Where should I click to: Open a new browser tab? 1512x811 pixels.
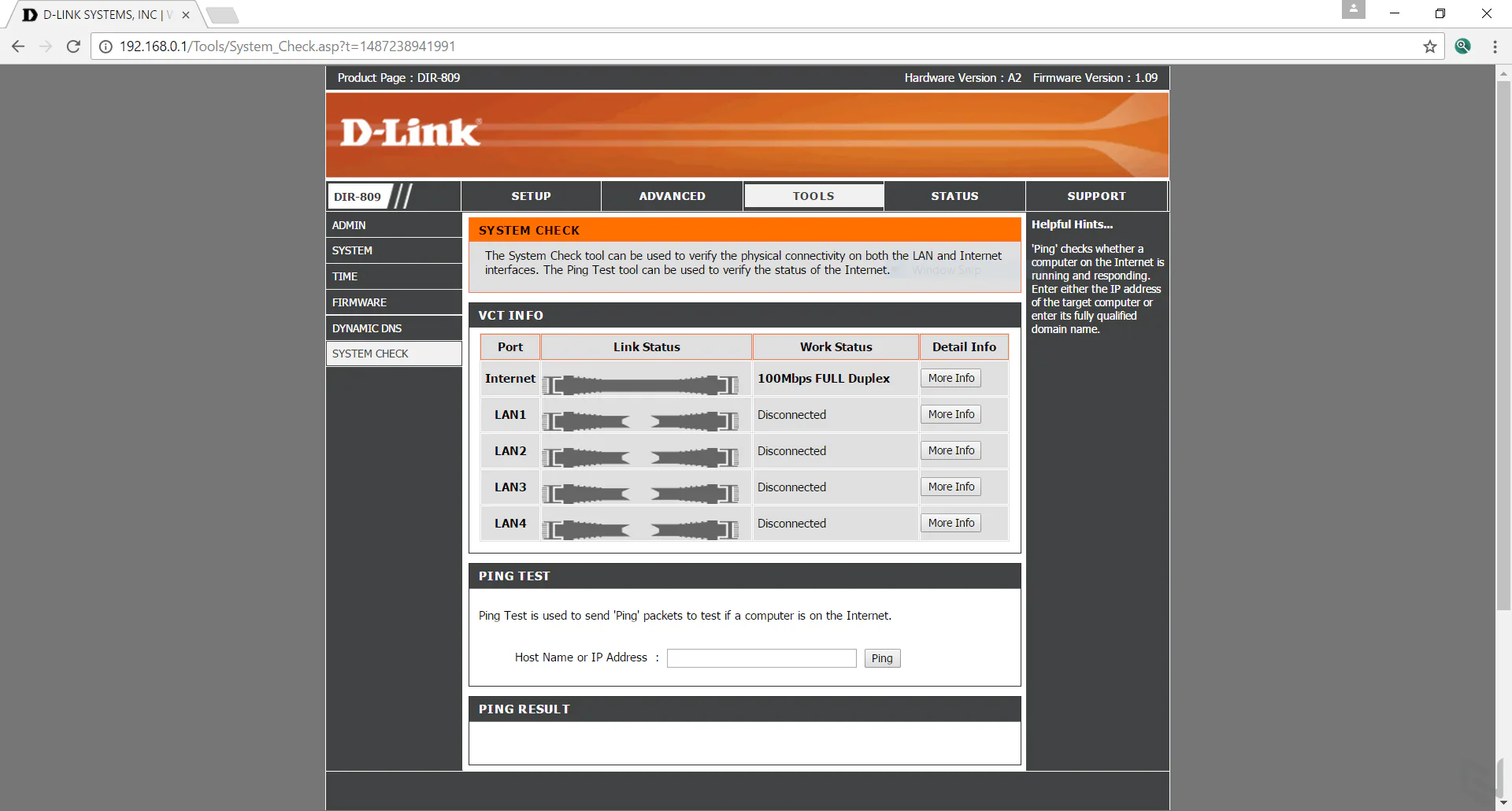(x=222, y=15)
